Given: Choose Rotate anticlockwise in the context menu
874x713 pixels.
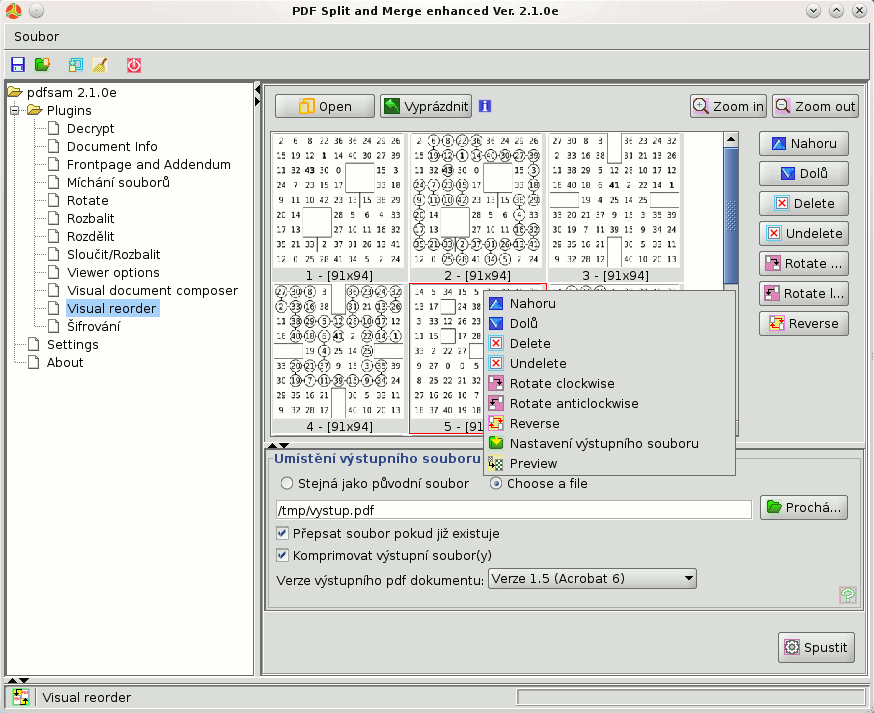Looking at the screenshot, I should pos(609,404).
